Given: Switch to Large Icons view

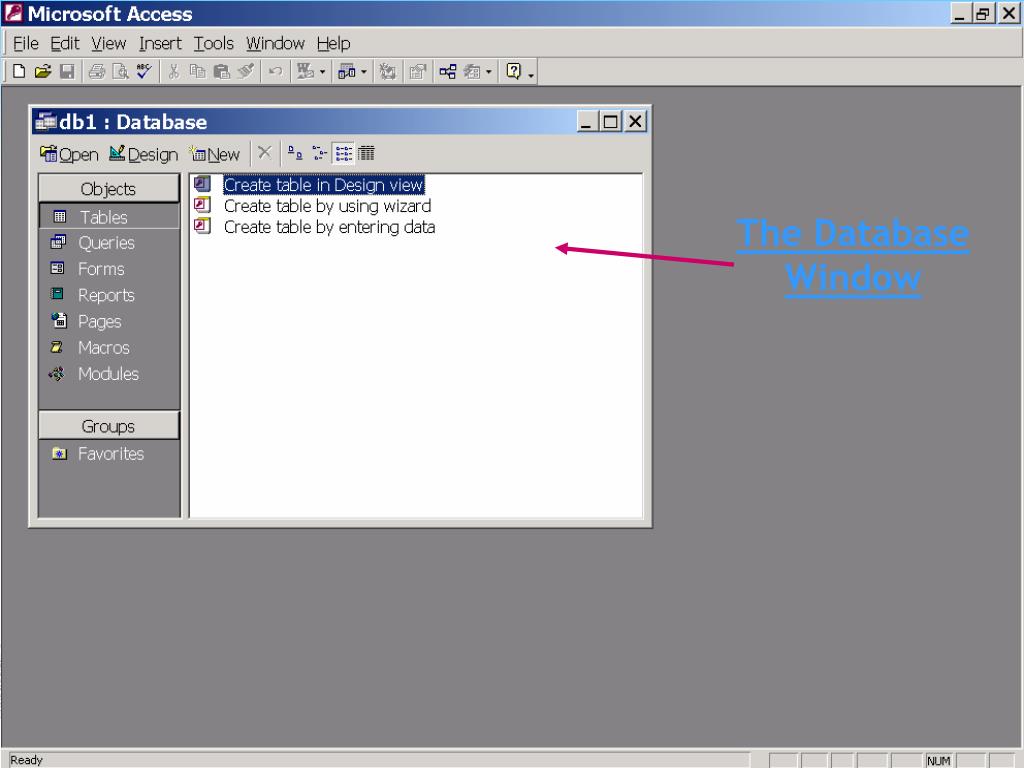Looking at the screenshot, I should point(295,153).
